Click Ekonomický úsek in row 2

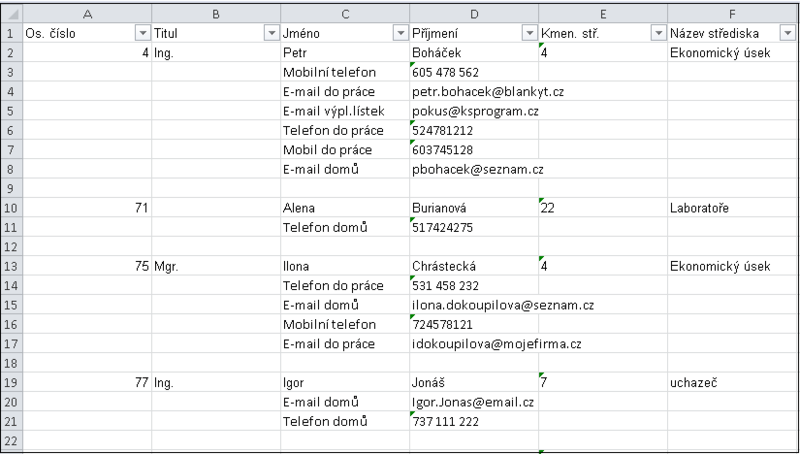(732, 53)
